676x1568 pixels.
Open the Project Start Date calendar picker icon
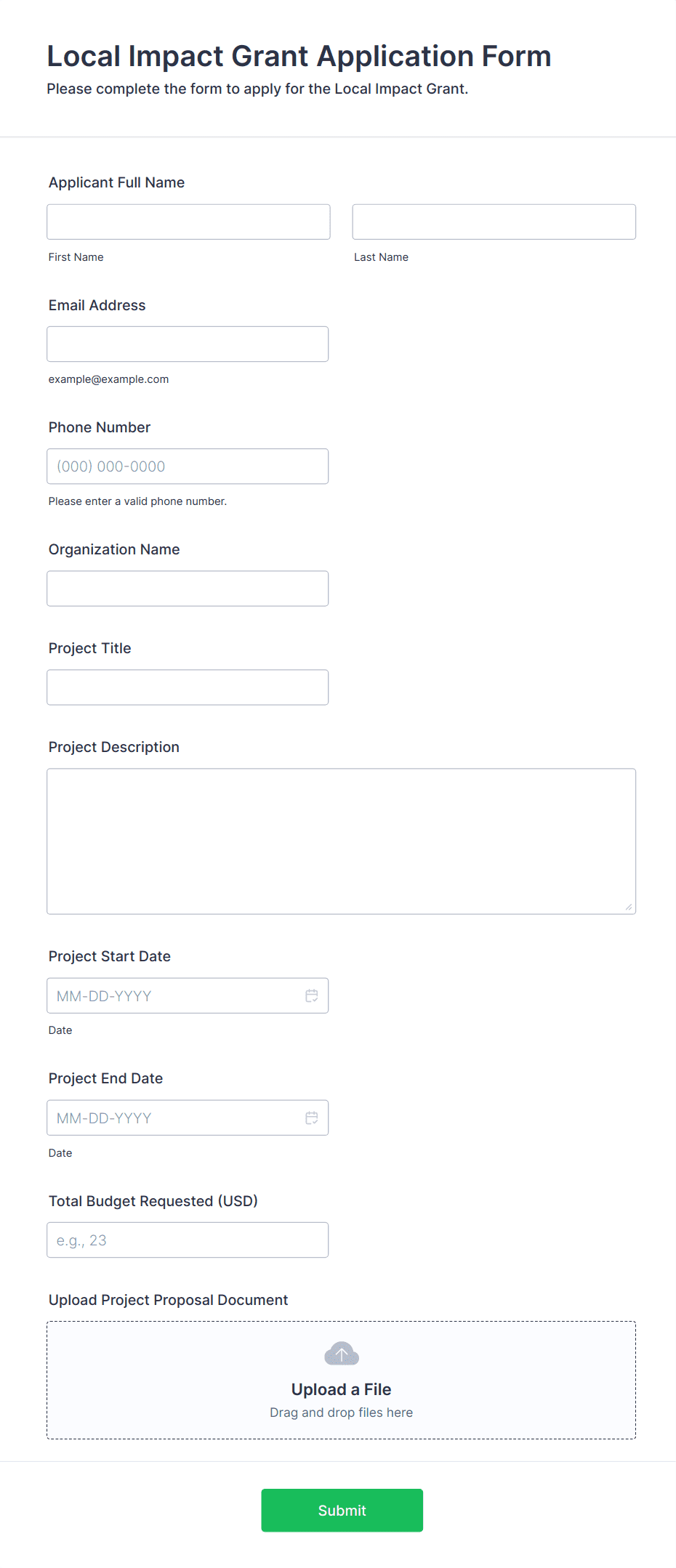pos(312,995)
